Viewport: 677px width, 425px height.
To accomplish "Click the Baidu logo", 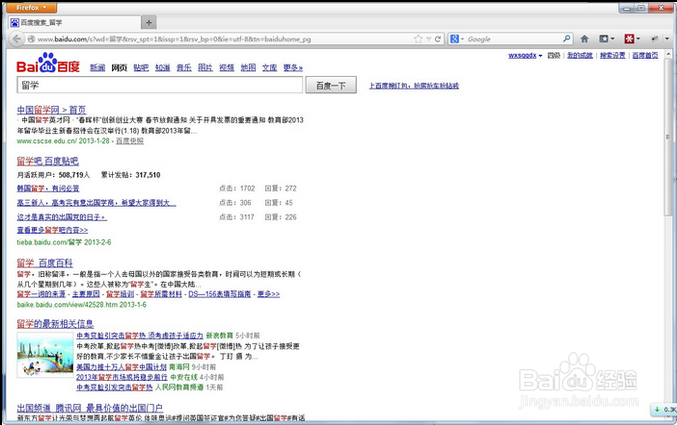I will (x=48, y=63).
